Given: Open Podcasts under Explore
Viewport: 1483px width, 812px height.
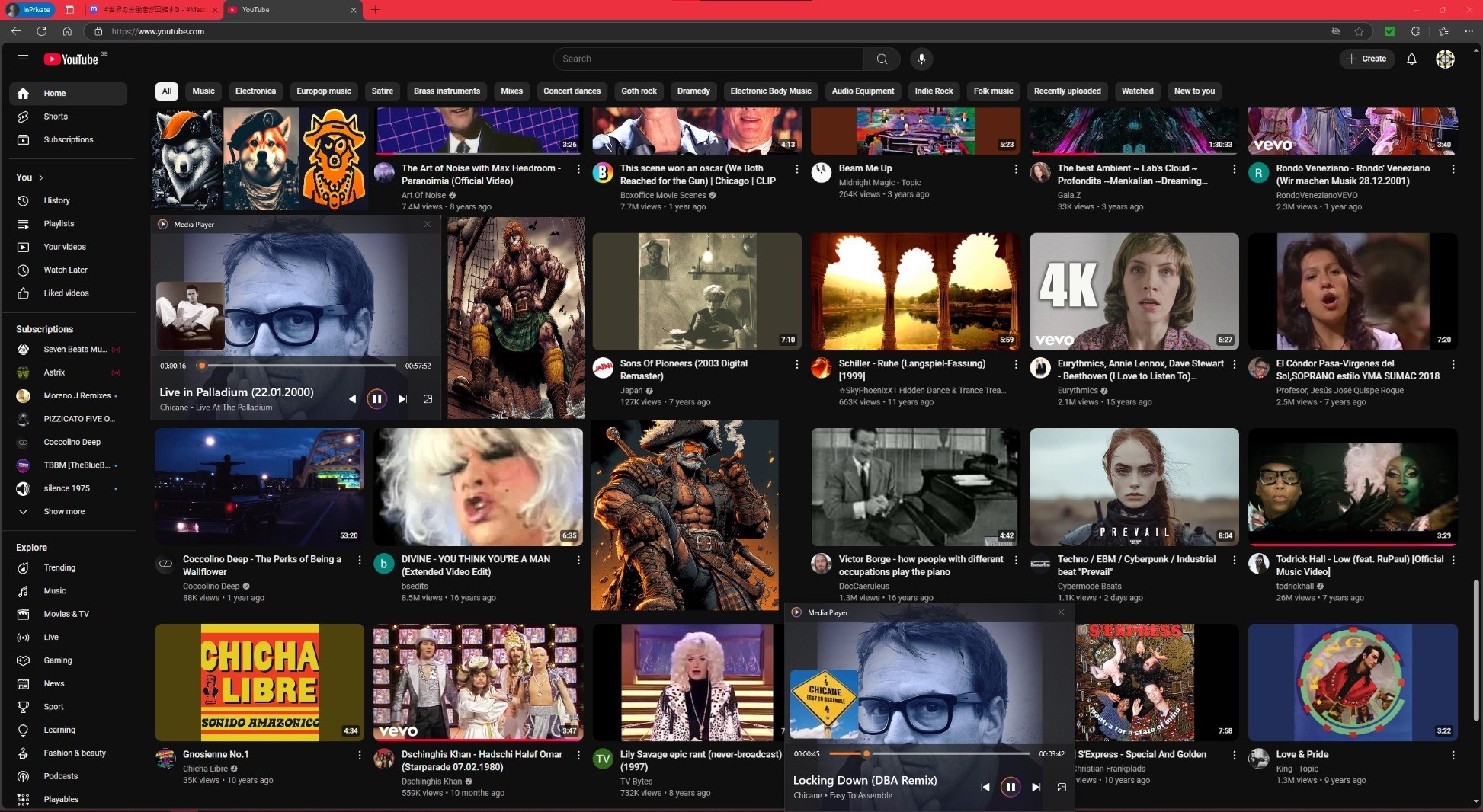Looking at the screenshot, I should pos(68,776).
